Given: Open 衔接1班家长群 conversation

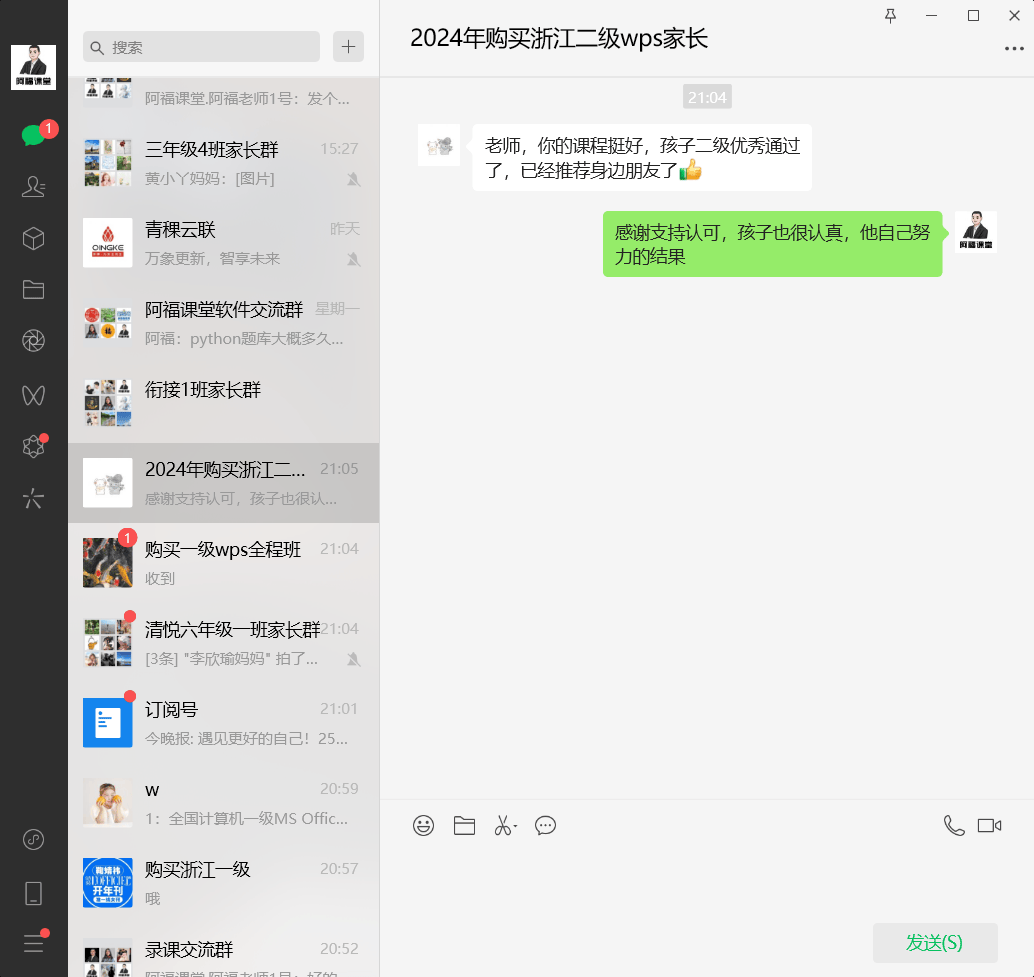Looking at the screenshot, I should tap(224, 403).
